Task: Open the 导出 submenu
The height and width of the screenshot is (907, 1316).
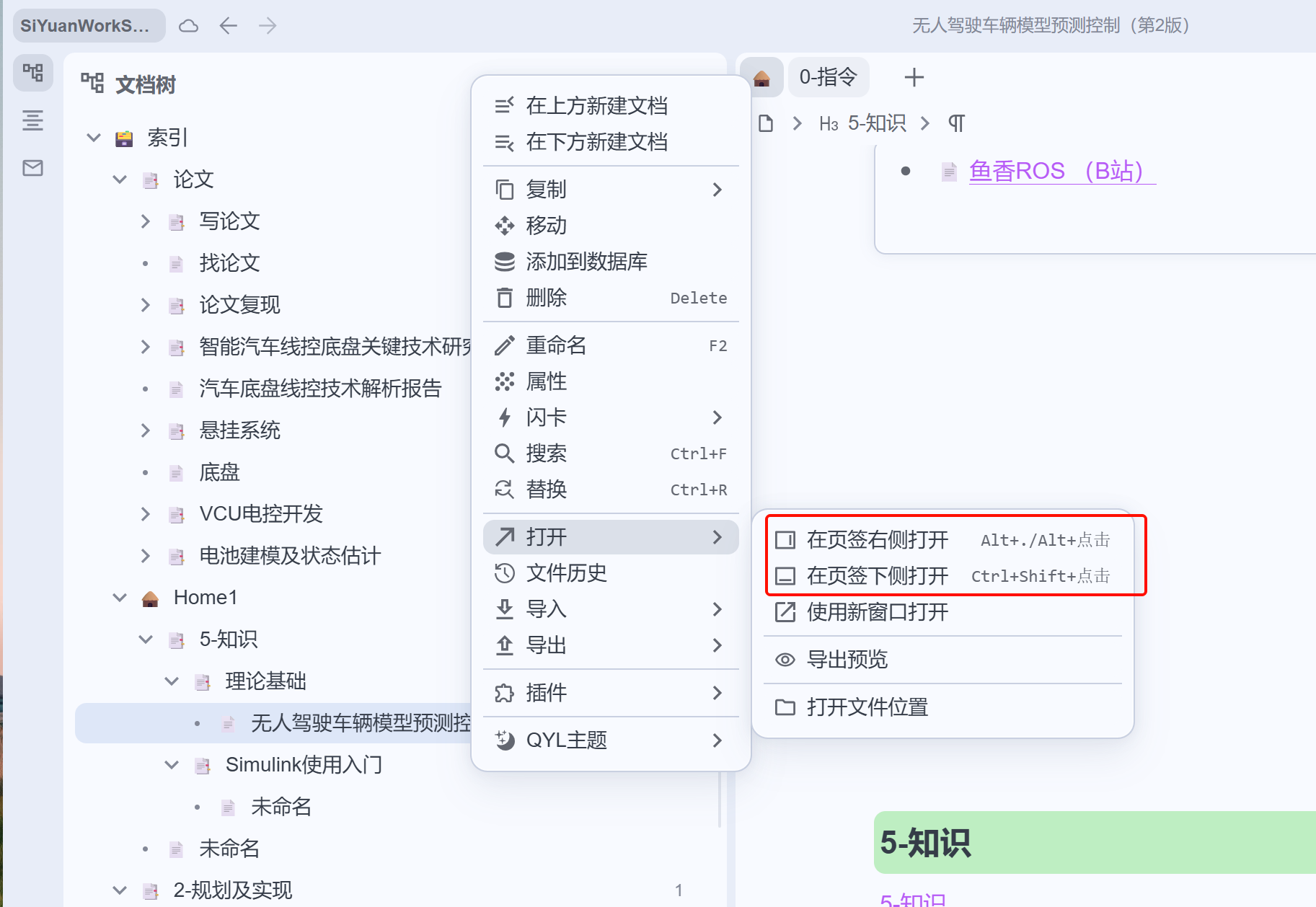Action: pos(611,645)
